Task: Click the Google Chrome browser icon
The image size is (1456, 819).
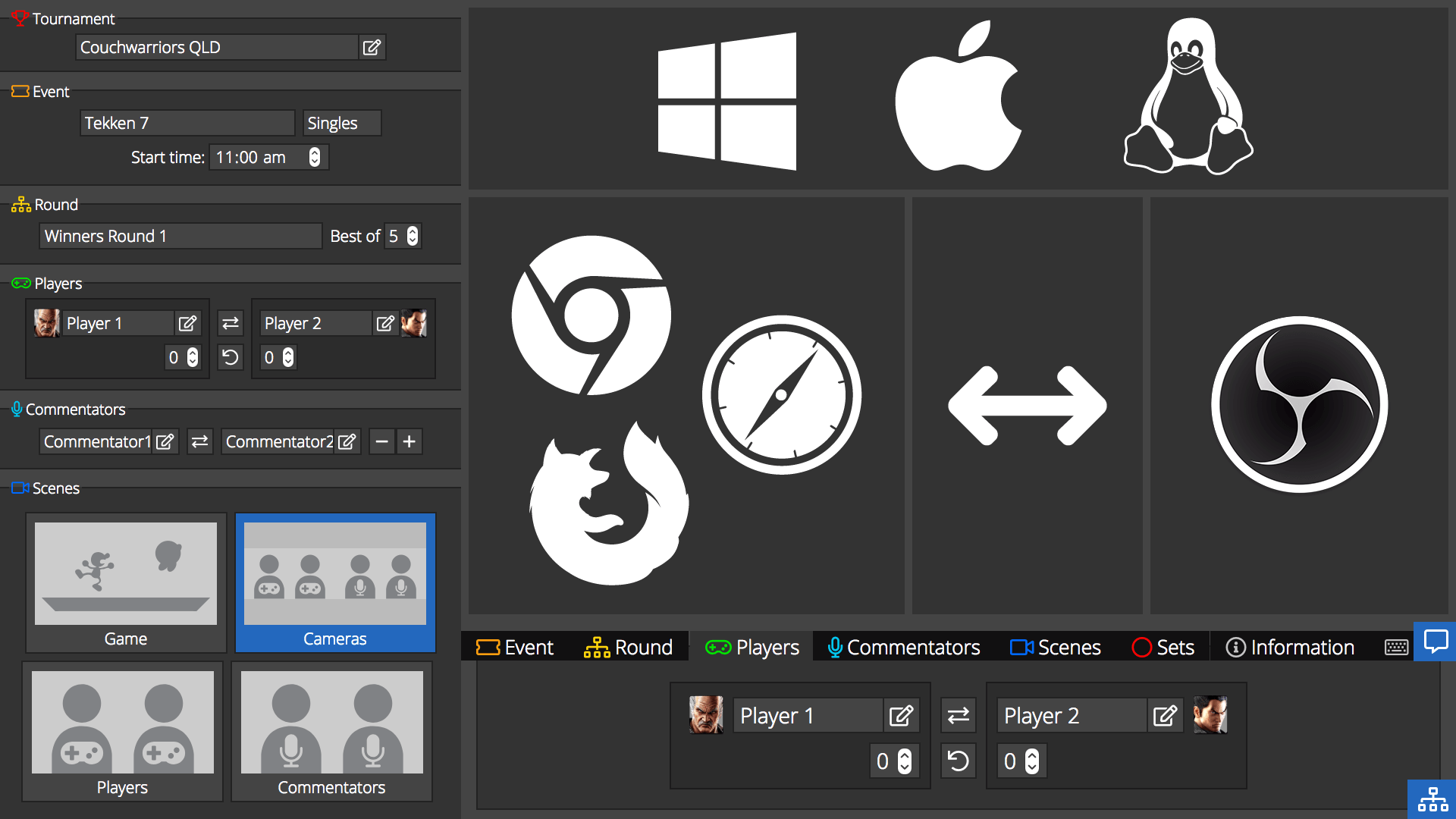Action: coord(589,315)
